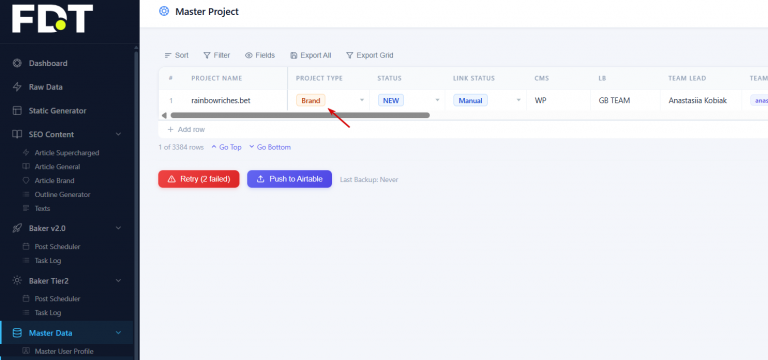
Task: Click the Baker Tier2 sun icon
Action: [x=17, y=281]
